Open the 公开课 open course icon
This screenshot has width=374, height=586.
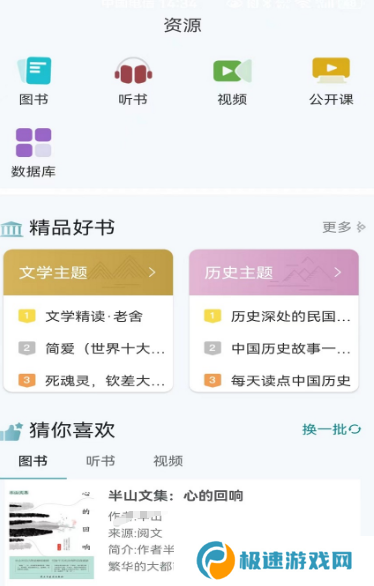coord(331,70)
